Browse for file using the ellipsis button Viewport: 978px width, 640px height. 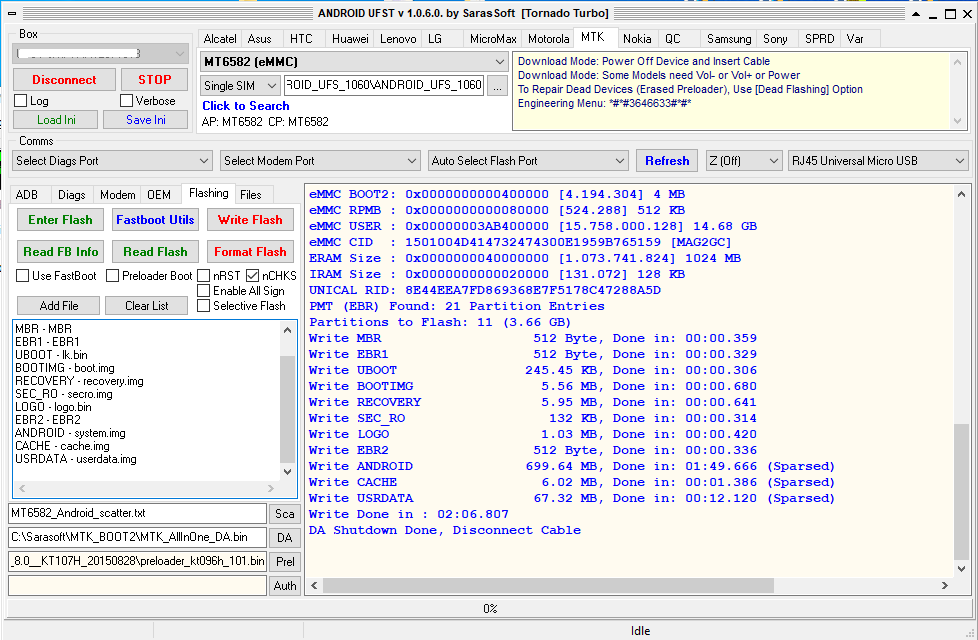click(x=497, y=85)
